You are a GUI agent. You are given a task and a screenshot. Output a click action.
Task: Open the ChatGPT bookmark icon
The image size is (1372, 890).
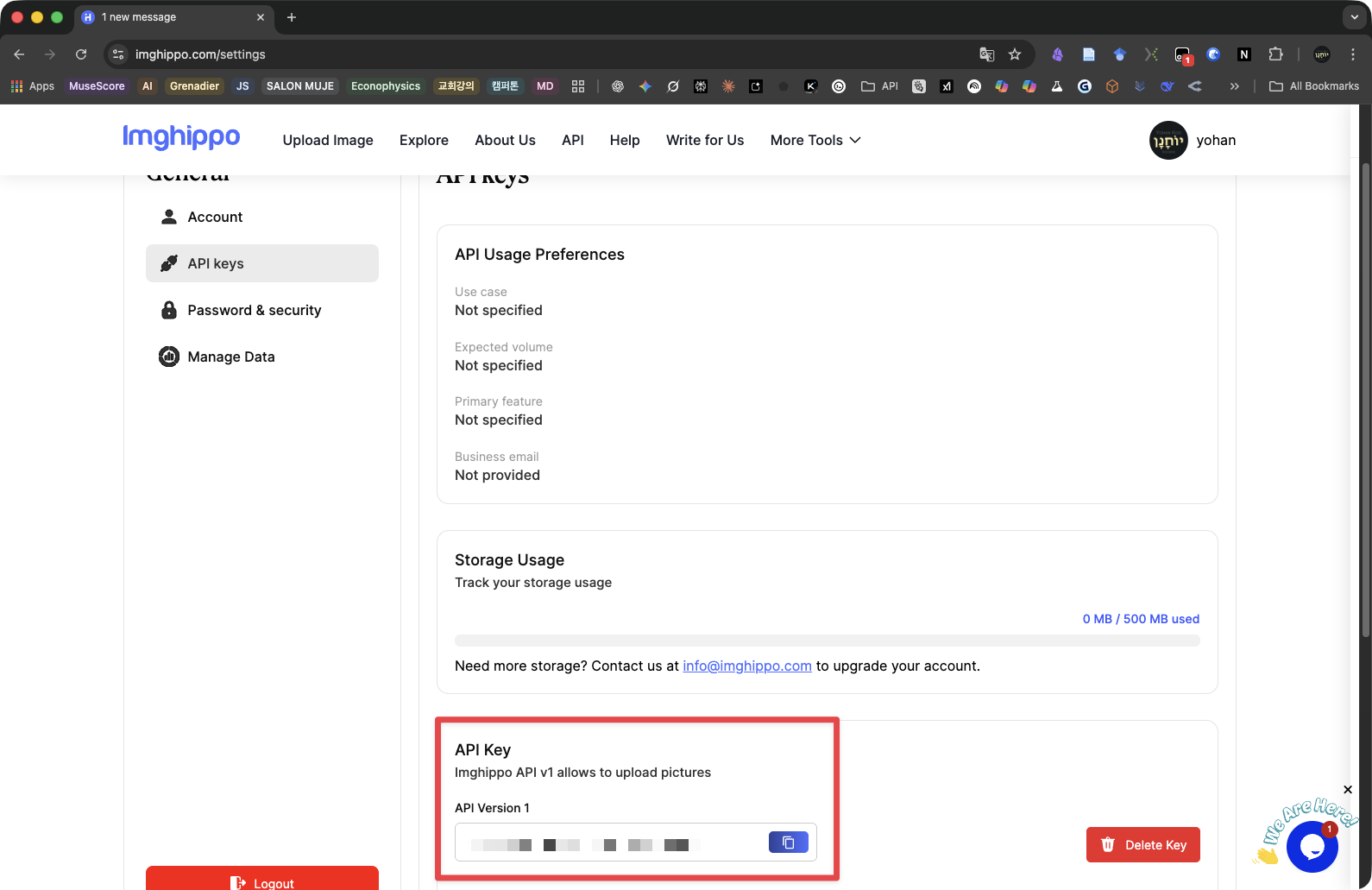click(x=618, y=86)
